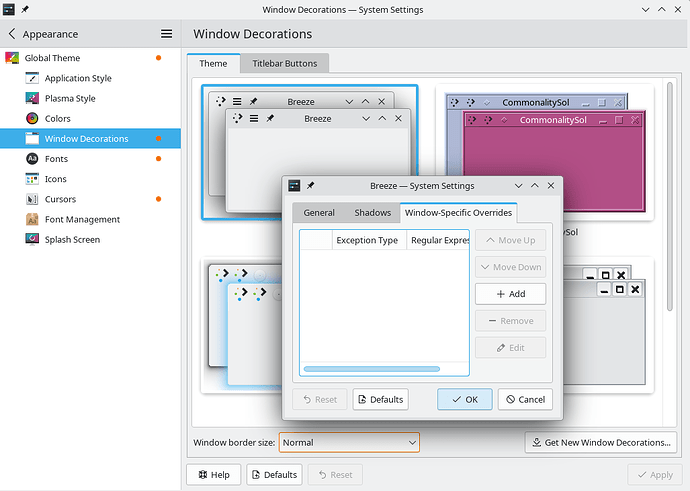The width and height of the screenshot is (690, 491).
Task: Click Reset in the Breeze dialog
Action: [x=320, y=399]
